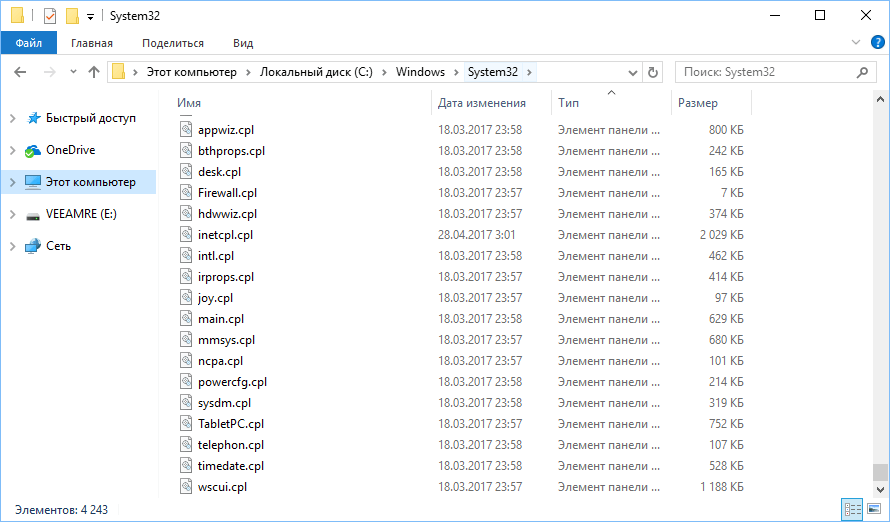
Task: Click Этот компьютер in the address path
Action: point(192,72)
